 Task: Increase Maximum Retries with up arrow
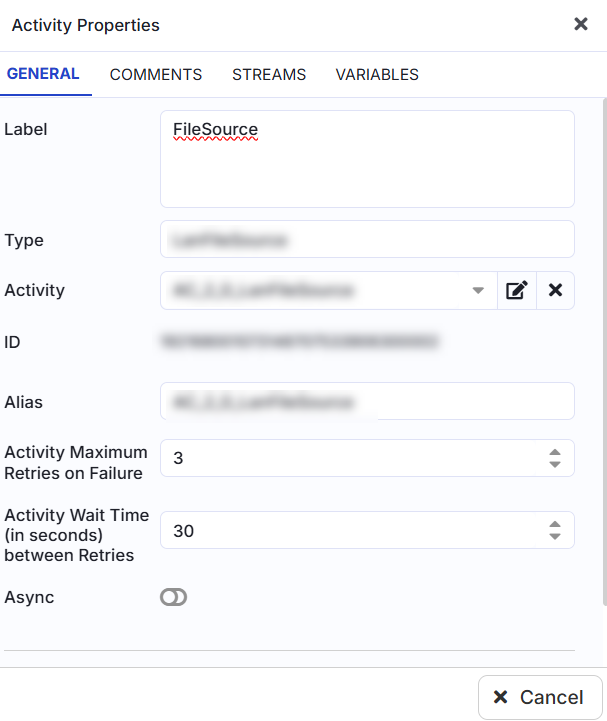click(555, 452)
